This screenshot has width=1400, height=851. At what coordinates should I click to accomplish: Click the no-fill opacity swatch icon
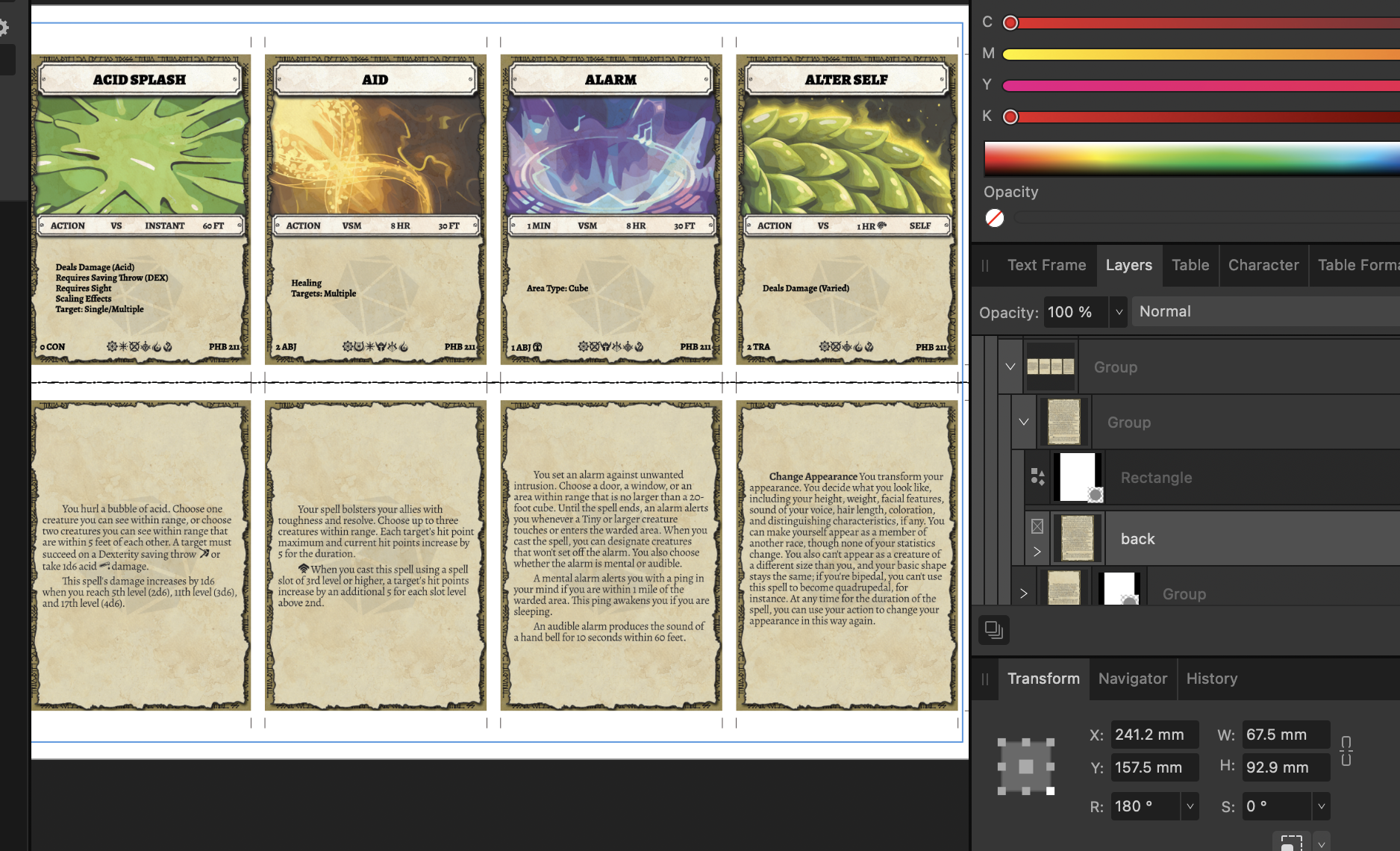pos(995,218)
